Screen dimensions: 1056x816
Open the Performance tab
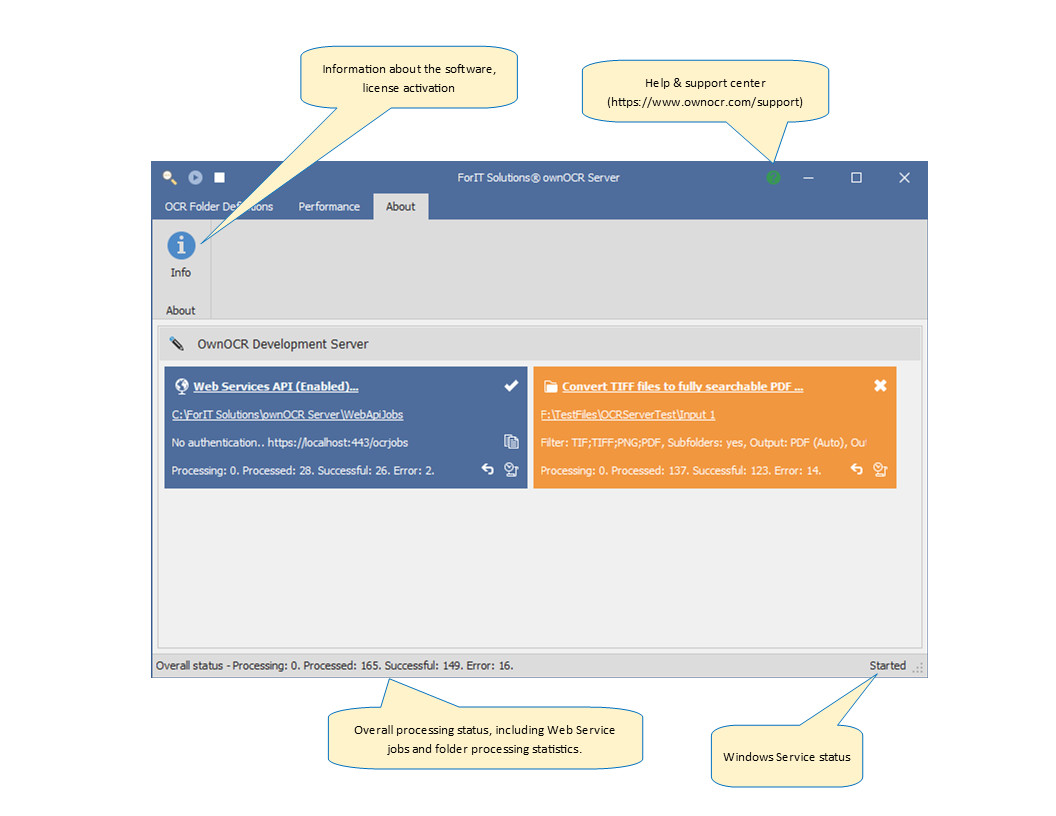tap(329, 206)
